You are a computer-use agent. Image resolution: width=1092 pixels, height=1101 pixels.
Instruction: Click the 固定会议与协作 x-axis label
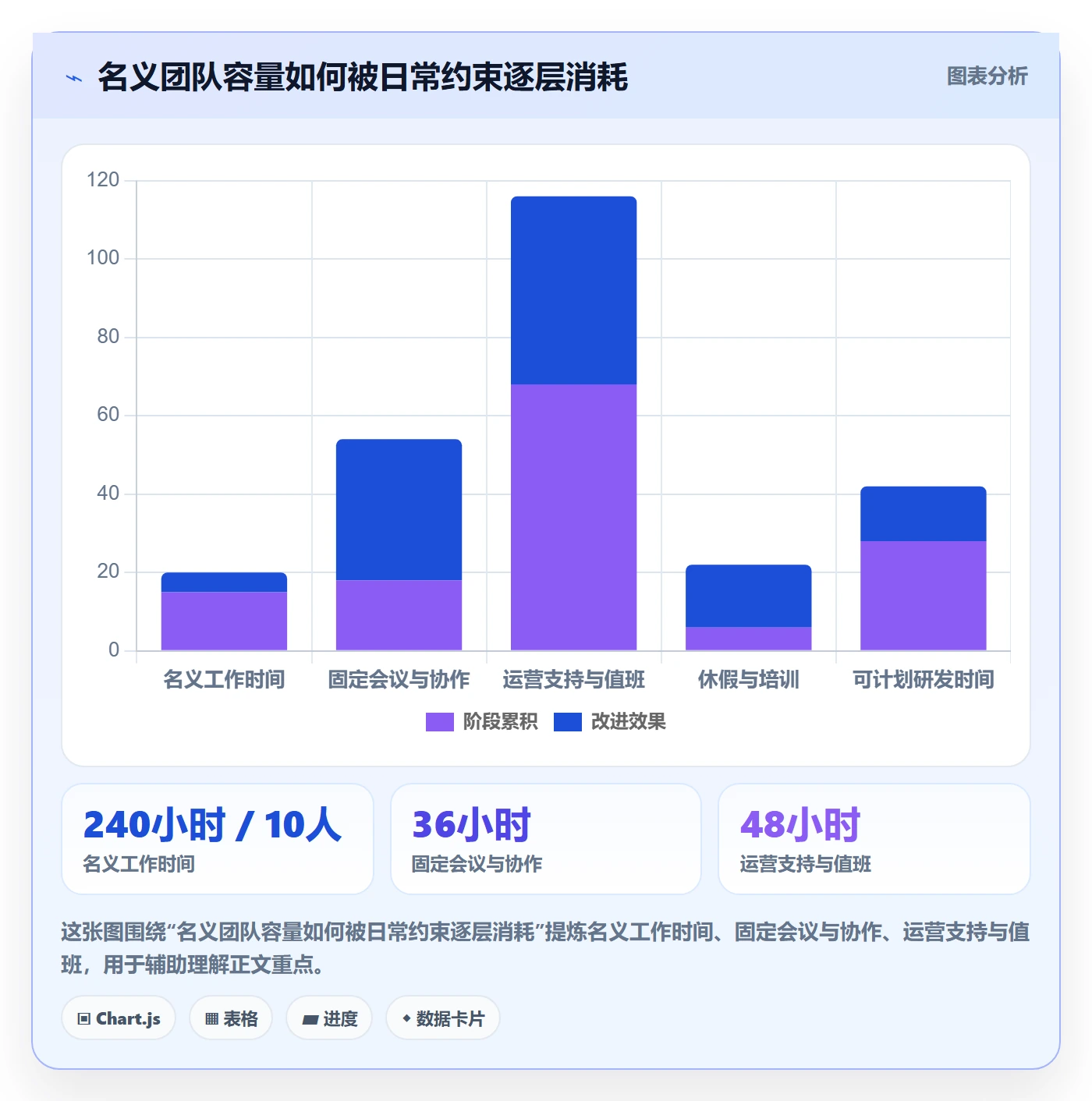pyautogui.click(x=399, y=680)
